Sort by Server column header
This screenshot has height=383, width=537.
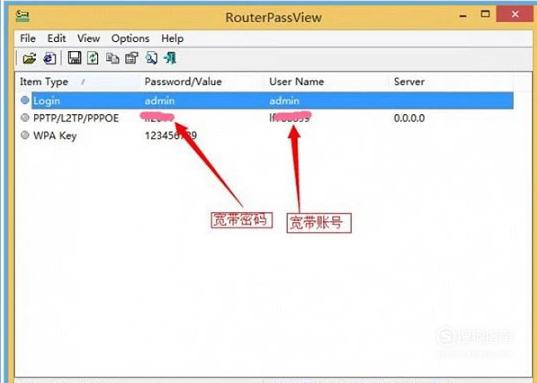point(451,82)
